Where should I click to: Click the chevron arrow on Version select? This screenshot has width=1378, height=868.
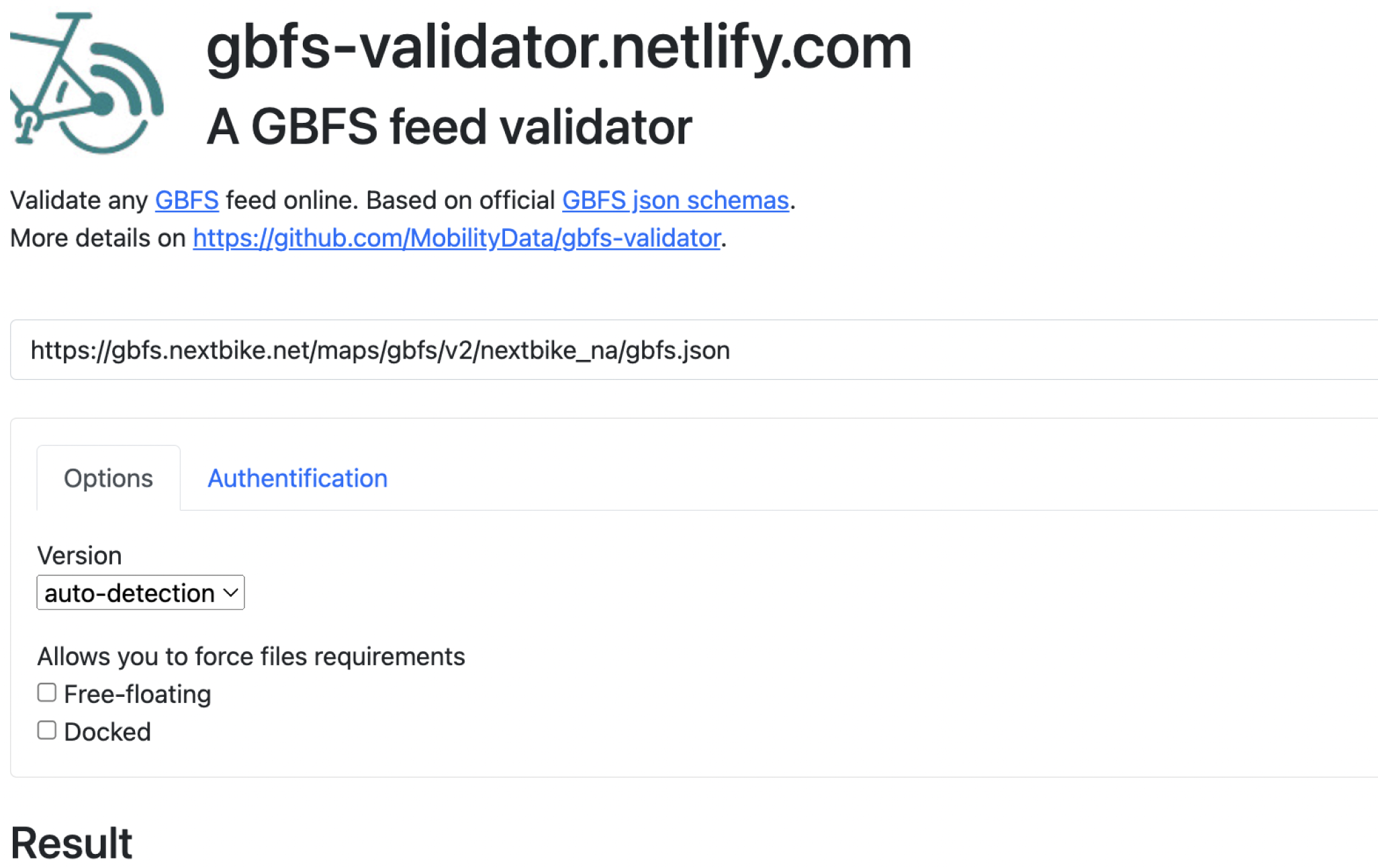[x=230, y=593]
